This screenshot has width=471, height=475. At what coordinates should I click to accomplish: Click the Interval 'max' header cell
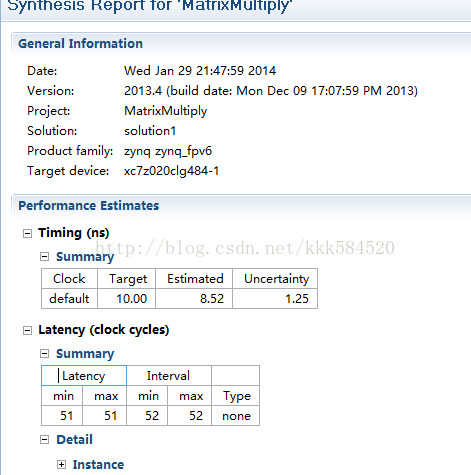[x=190, y=396]
